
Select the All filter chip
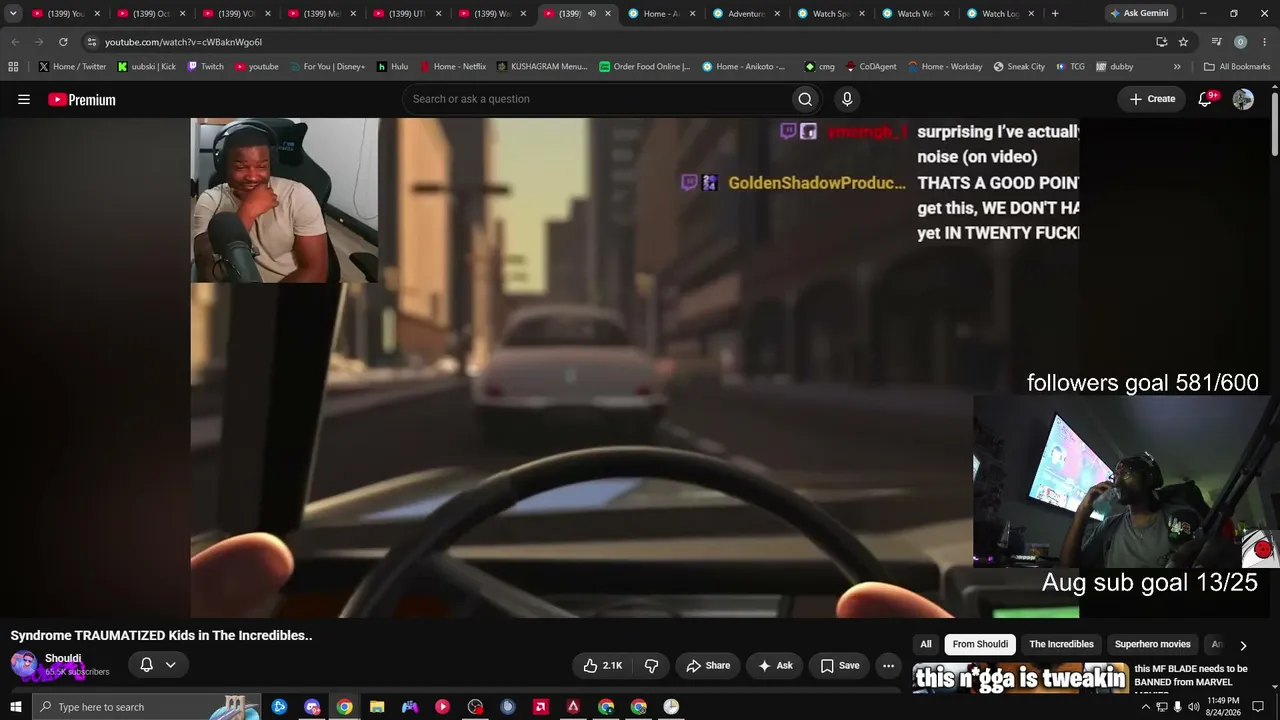926,644
